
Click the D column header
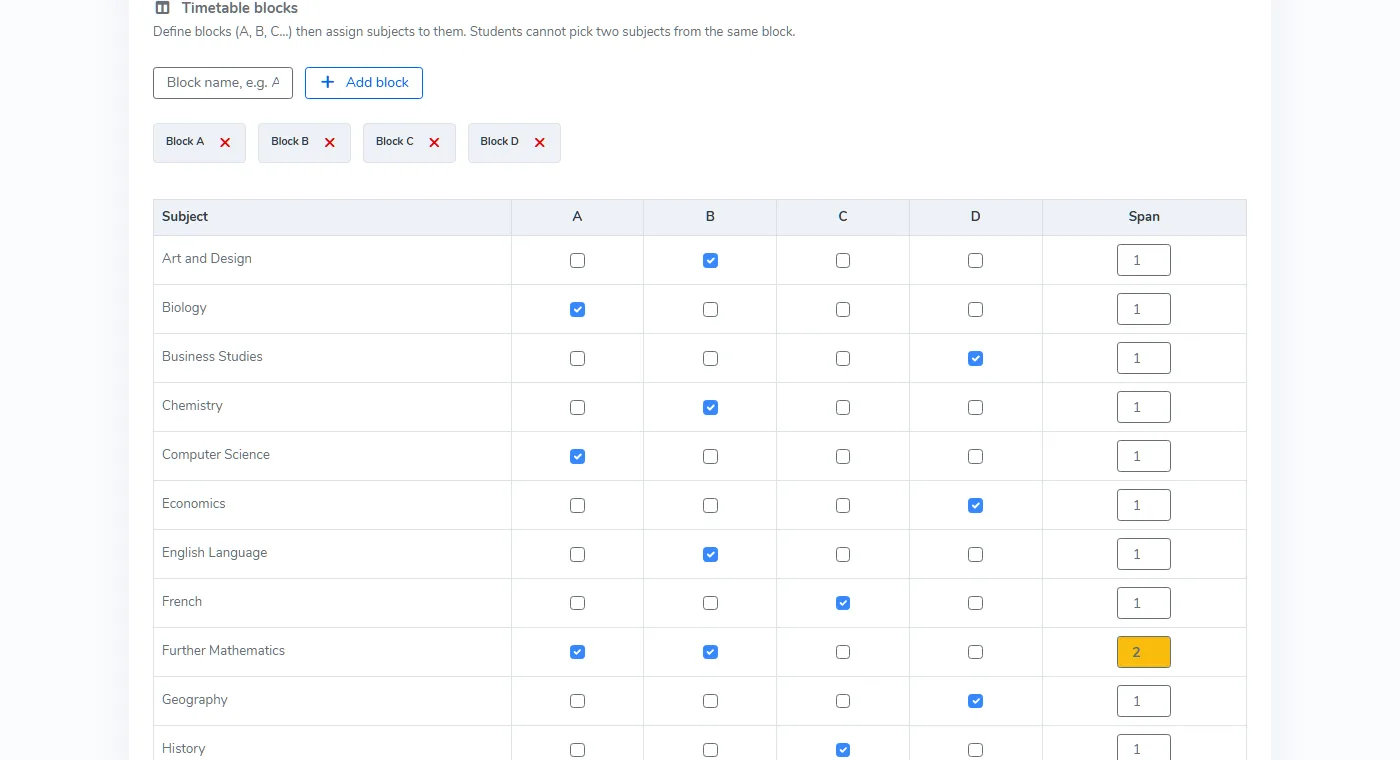coord(975,217)
